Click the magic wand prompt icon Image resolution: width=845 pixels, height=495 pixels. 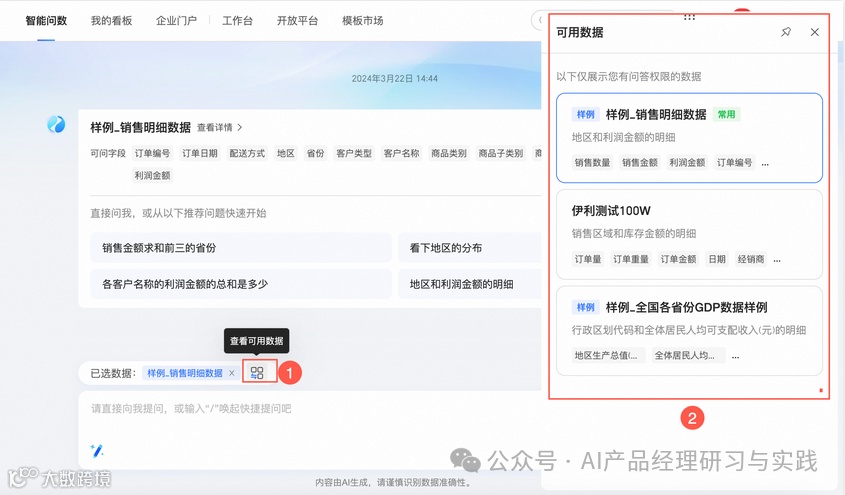pyautogui.click(x=96, y=450)
